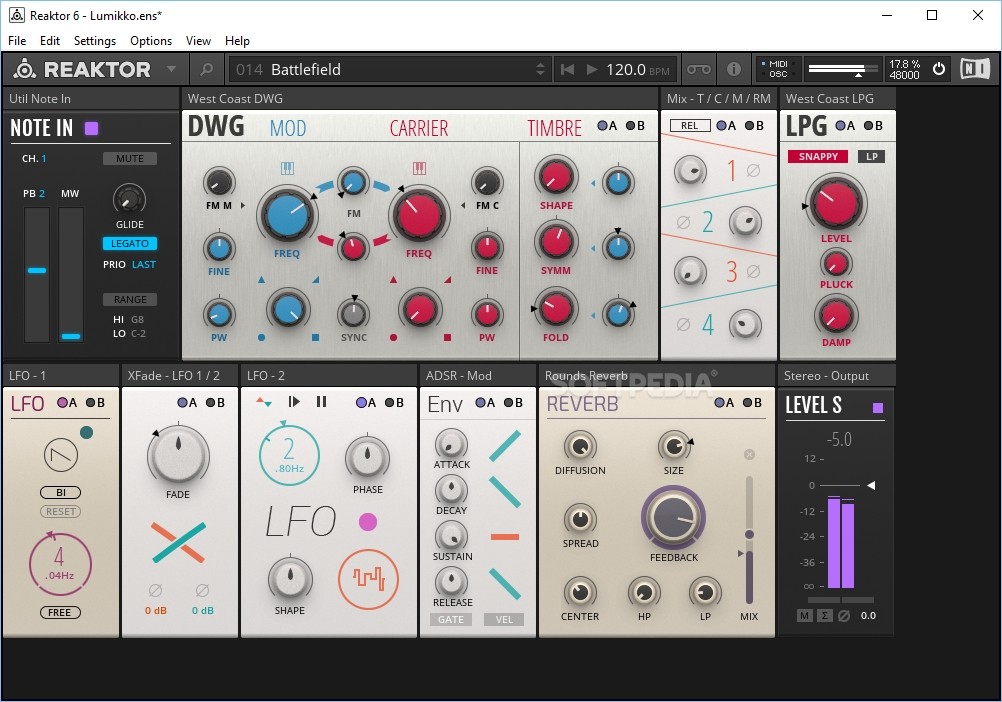Click the NI logo icon

point(975,69)
